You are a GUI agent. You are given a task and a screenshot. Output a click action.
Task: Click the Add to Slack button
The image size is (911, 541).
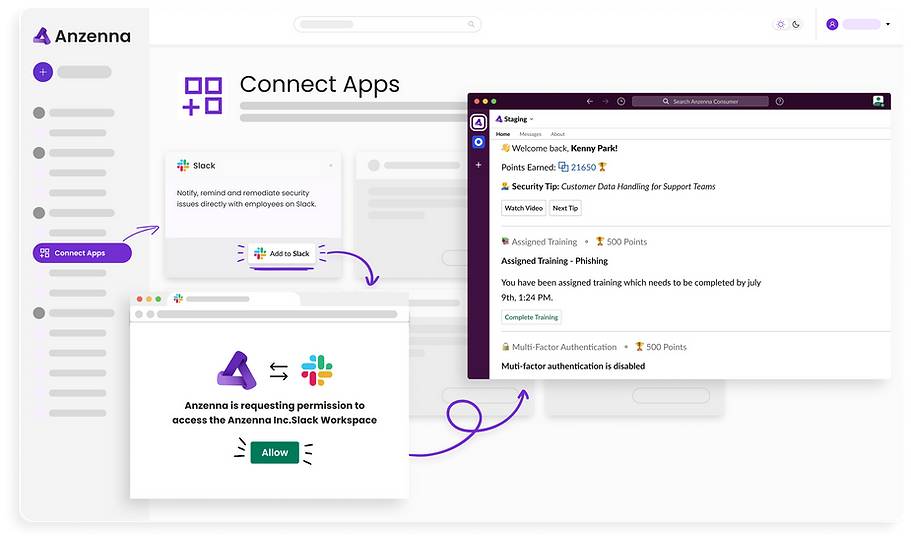[282, 254]
